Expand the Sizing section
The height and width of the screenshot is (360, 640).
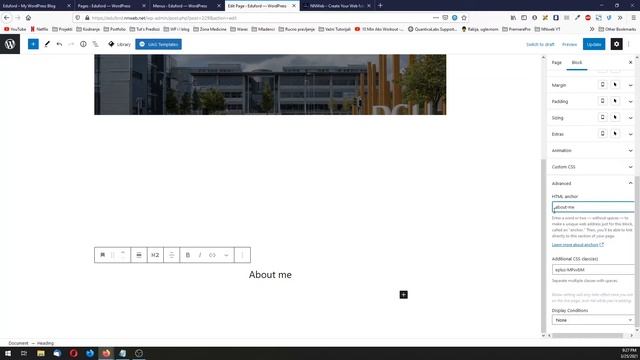631,118
